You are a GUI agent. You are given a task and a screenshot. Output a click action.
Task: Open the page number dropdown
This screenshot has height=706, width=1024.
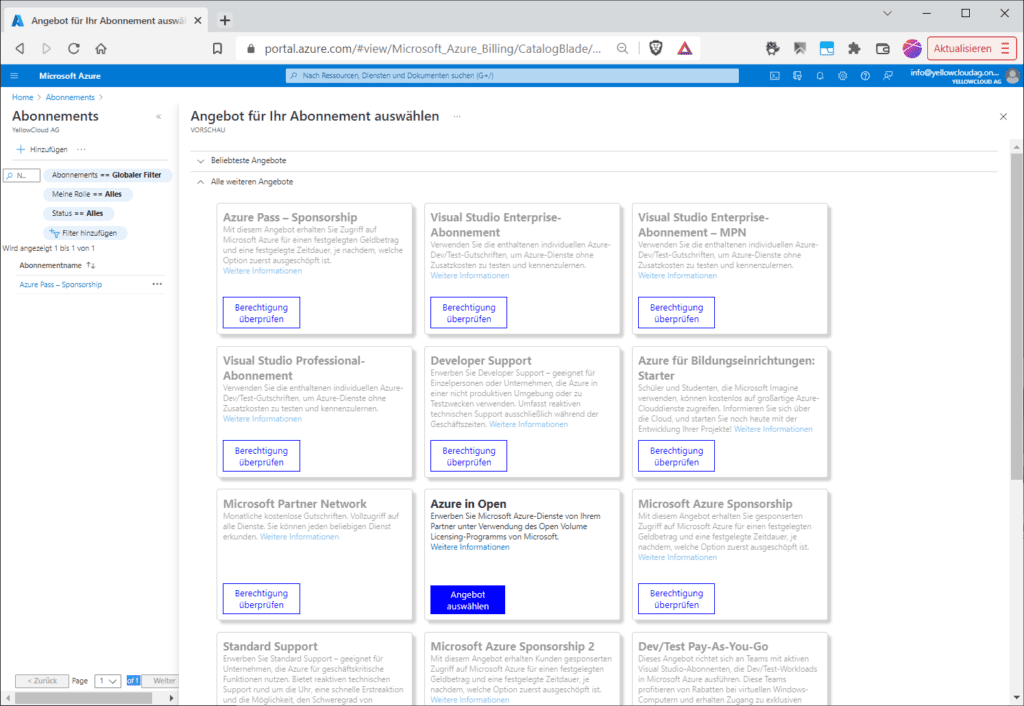pos(108,681)
